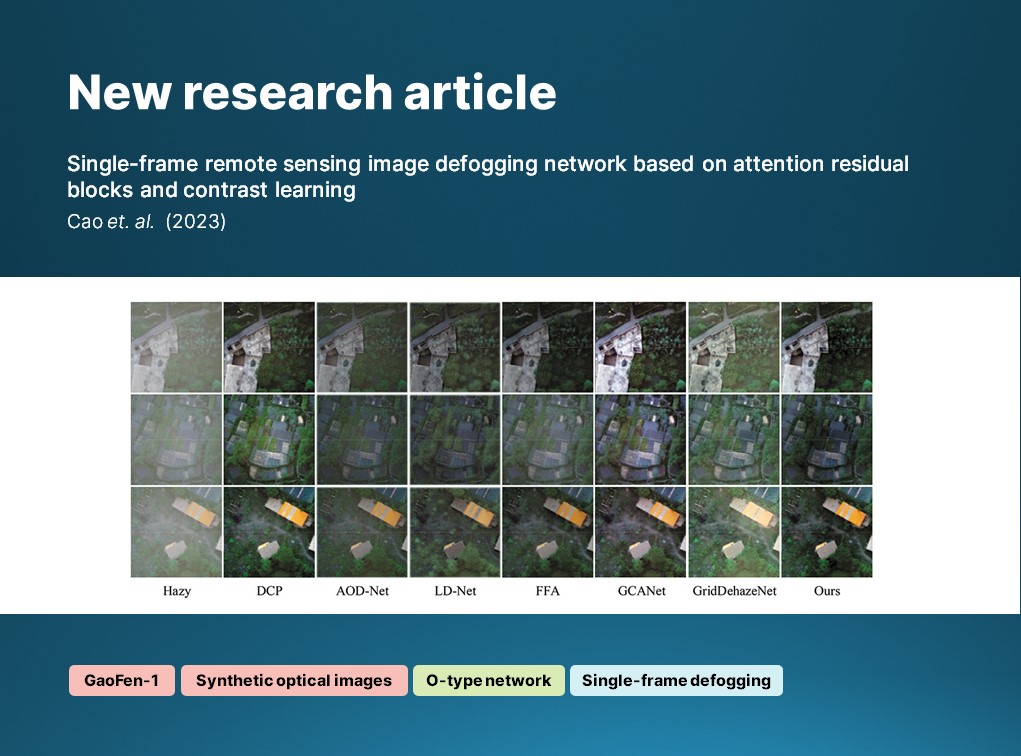Open the bottom-row GridDehazeNet result image
1021x756 pixels.
[x=734, y=532]
